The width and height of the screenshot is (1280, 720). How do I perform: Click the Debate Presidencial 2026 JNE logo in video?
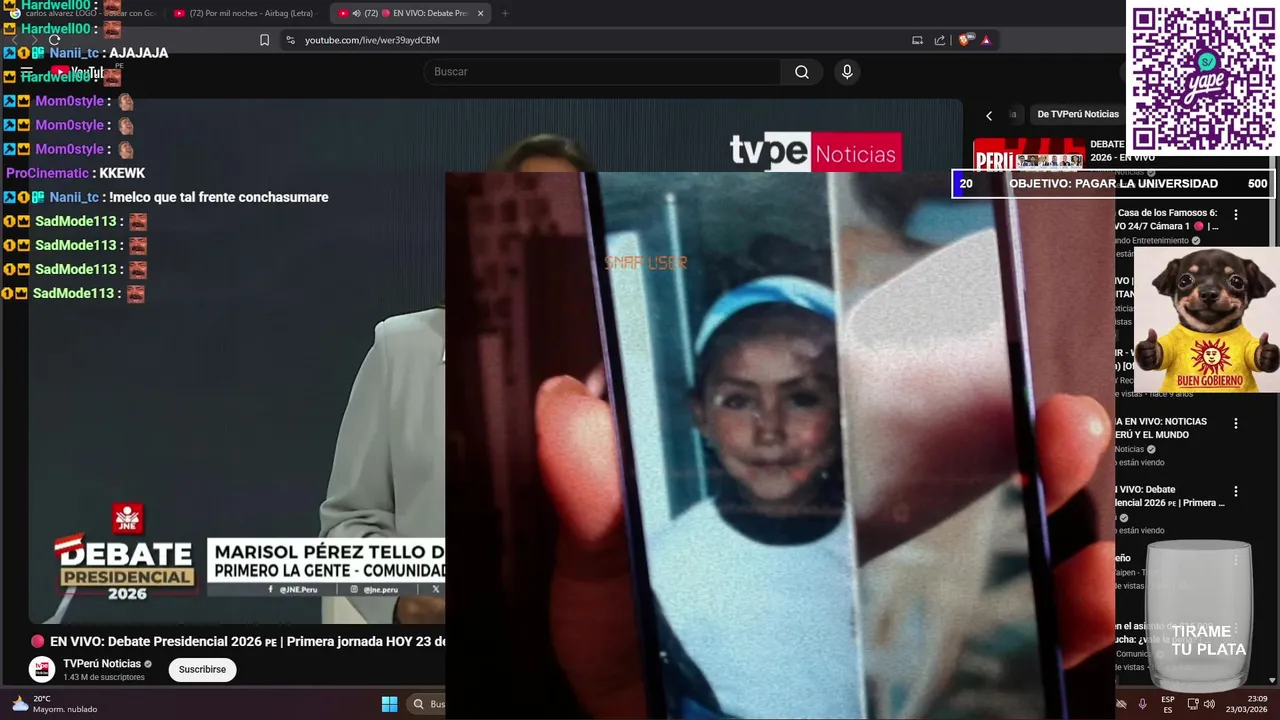point(127,551)
